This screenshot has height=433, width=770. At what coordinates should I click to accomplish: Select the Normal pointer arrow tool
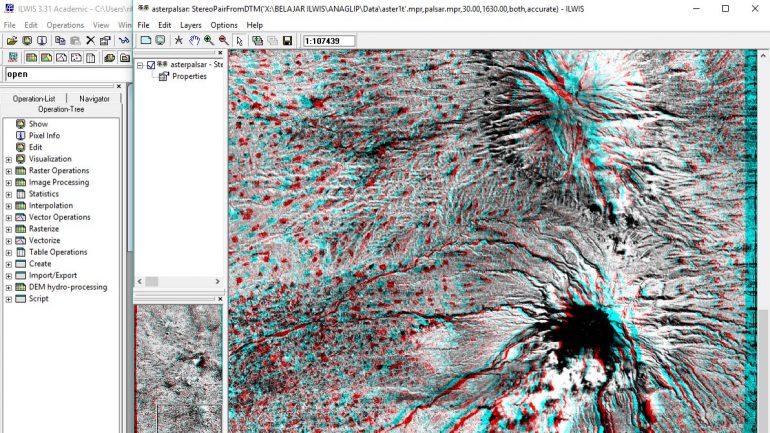(240, 41)
